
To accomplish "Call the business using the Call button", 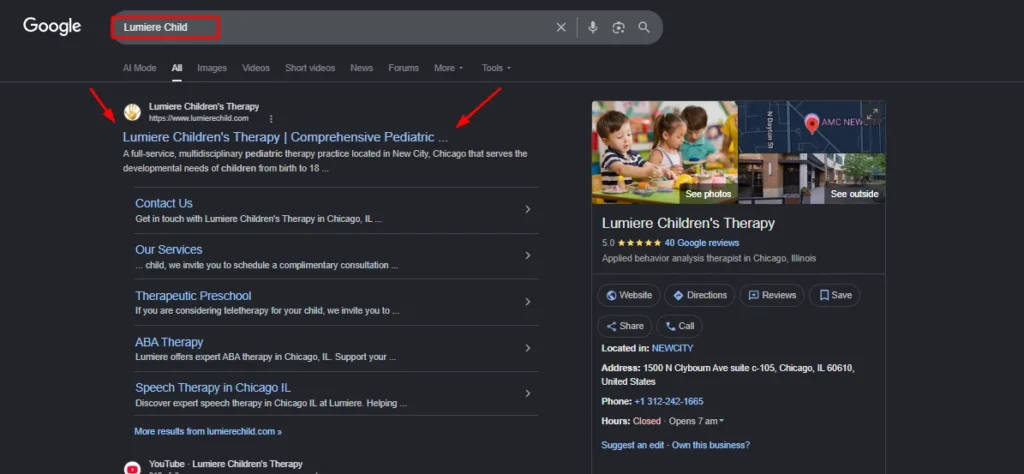I will pyautogui.click(x=679, y=326).
